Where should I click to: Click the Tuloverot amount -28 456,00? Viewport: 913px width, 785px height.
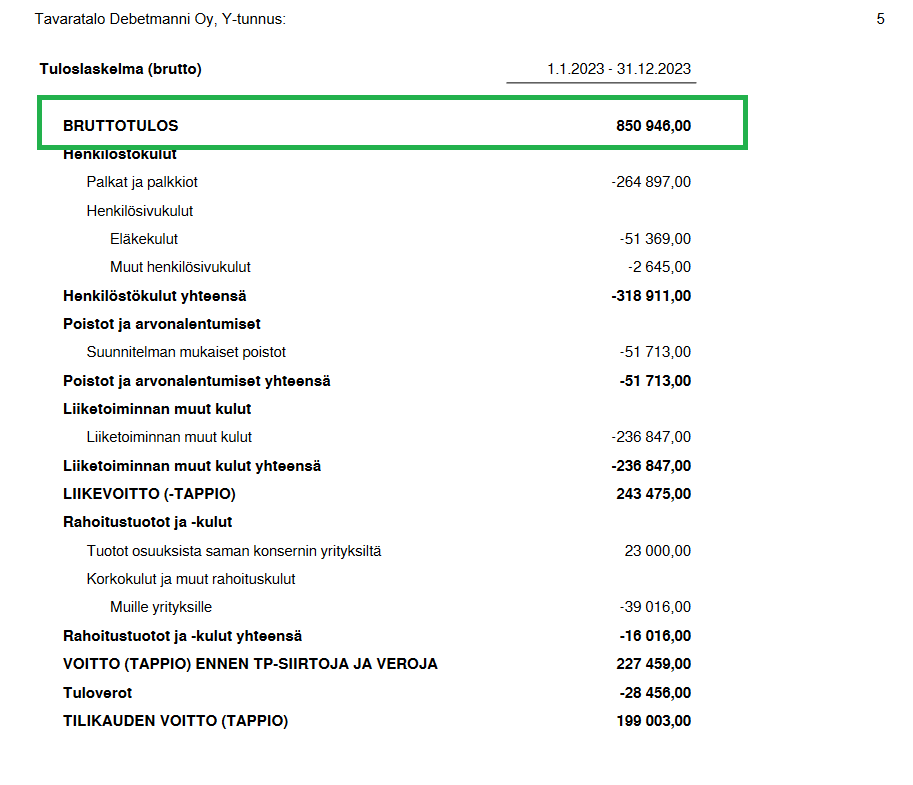655,693
